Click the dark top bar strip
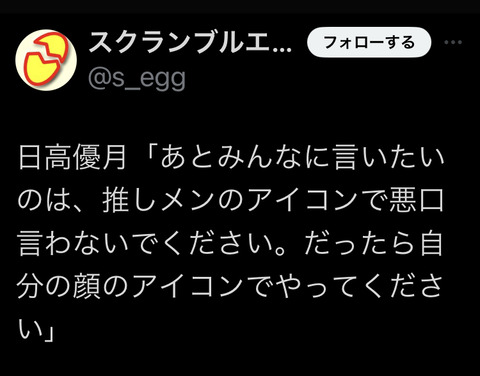The image size is (480, 376). pos(240,6)
